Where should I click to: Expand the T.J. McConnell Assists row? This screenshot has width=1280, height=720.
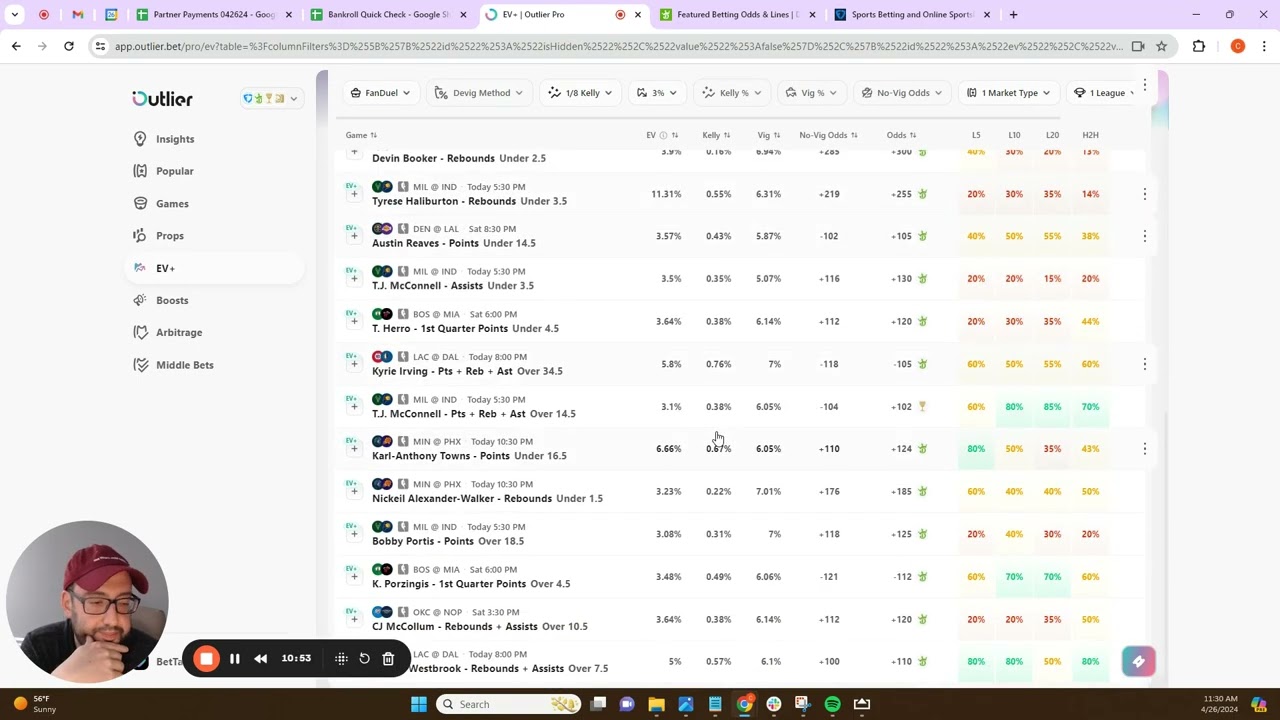[x=354, y=279]
